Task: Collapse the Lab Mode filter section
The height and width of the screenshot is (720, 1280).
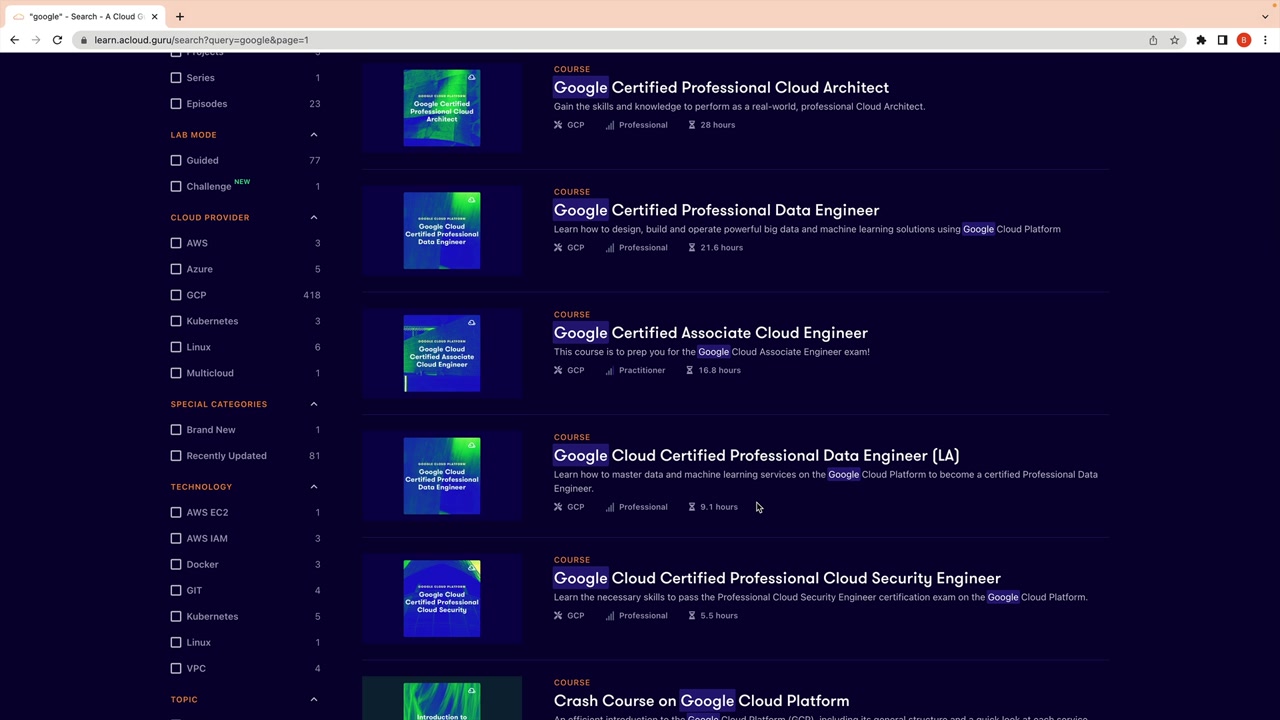Action: (x=314, y=135)
